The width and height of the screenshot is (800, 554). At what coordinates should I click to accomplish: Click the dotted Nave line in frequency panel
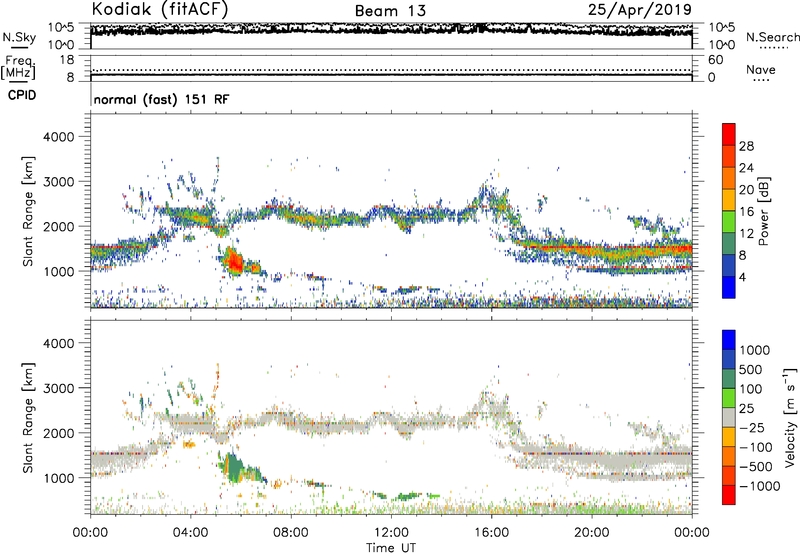[x=391, y=70]
